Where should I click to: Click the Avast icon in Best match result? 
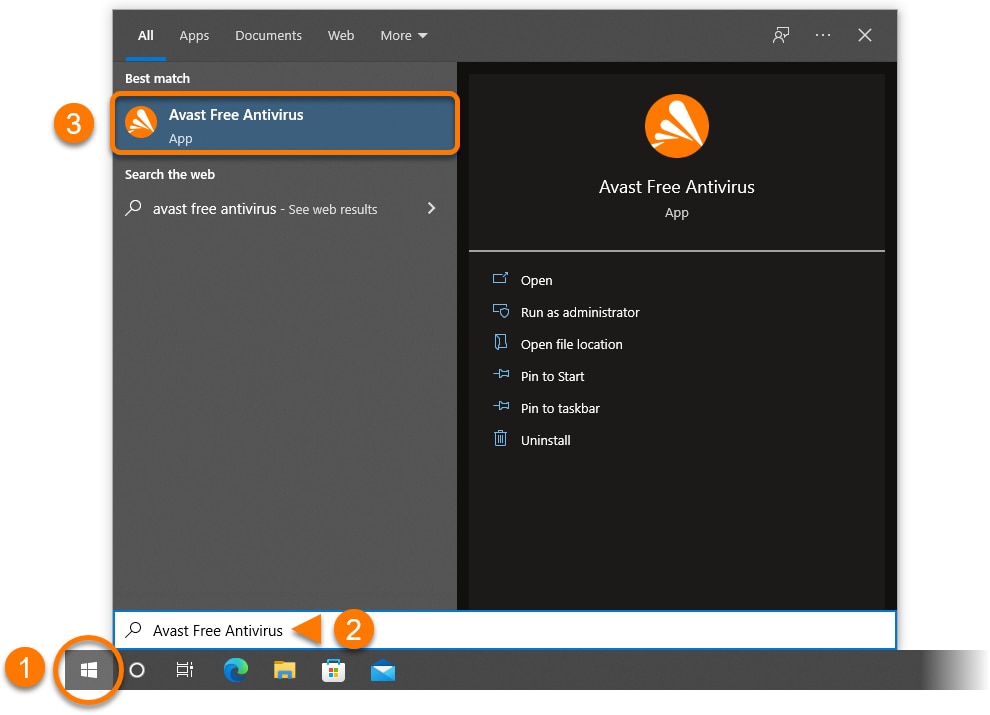pyautogui.click(x=141, y=122)
